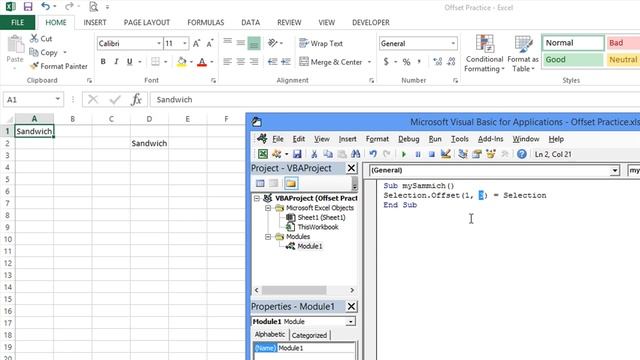Click the Insert Function fx icon

coord(136,99)
